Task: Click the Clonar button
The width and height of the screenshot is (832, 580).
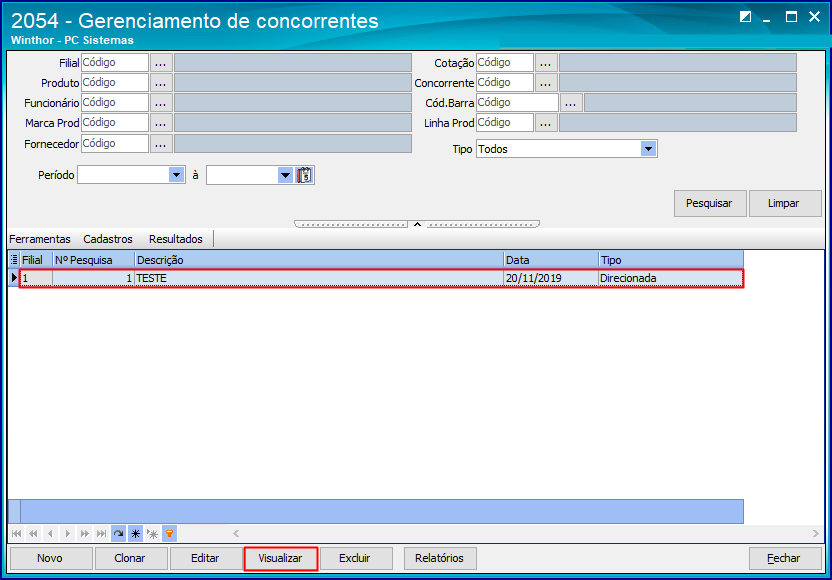Action: pyautogui.click(x=130, y=558)
